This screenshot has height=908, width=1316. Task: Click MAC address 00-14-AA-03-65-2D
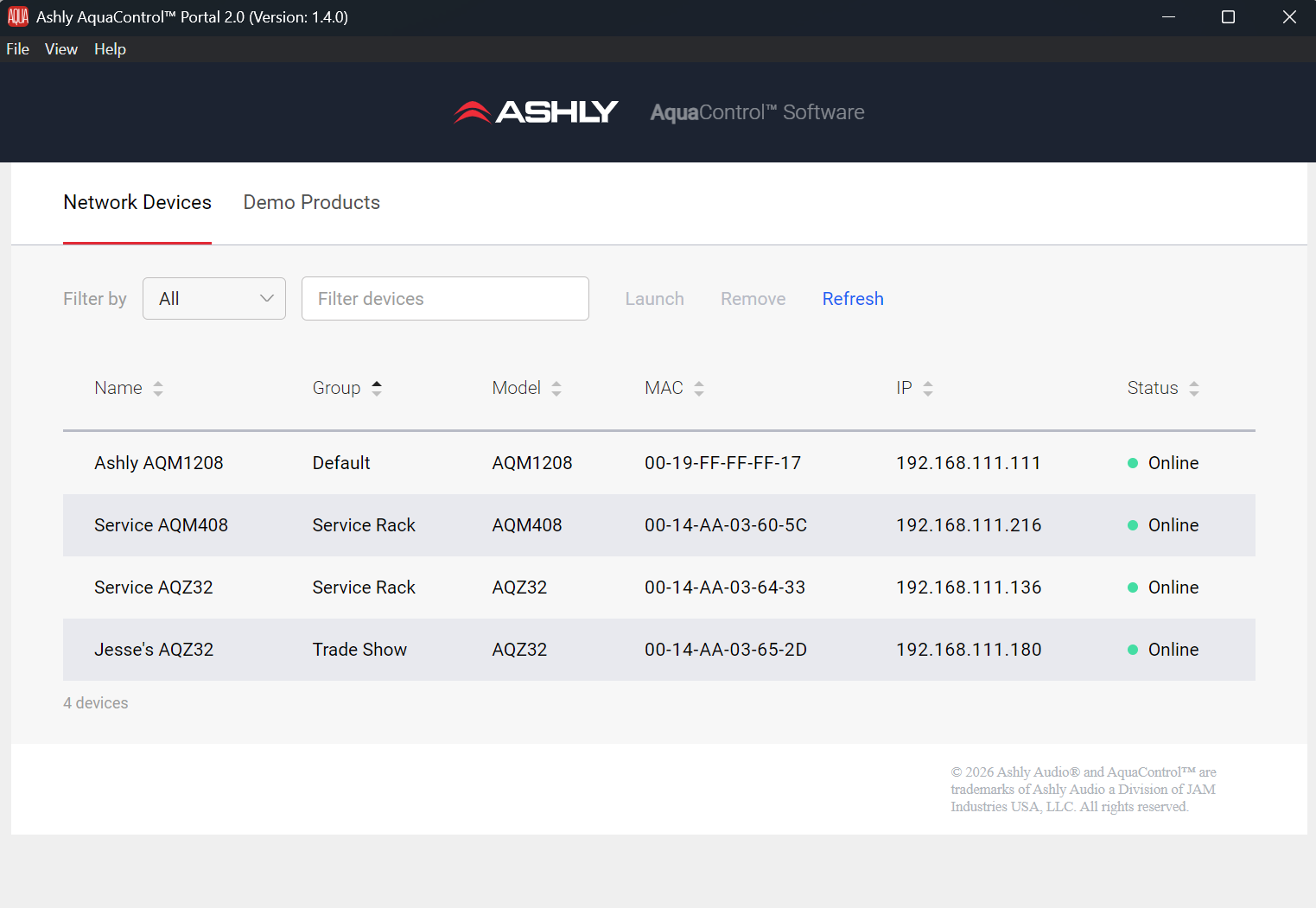(726, 650)
